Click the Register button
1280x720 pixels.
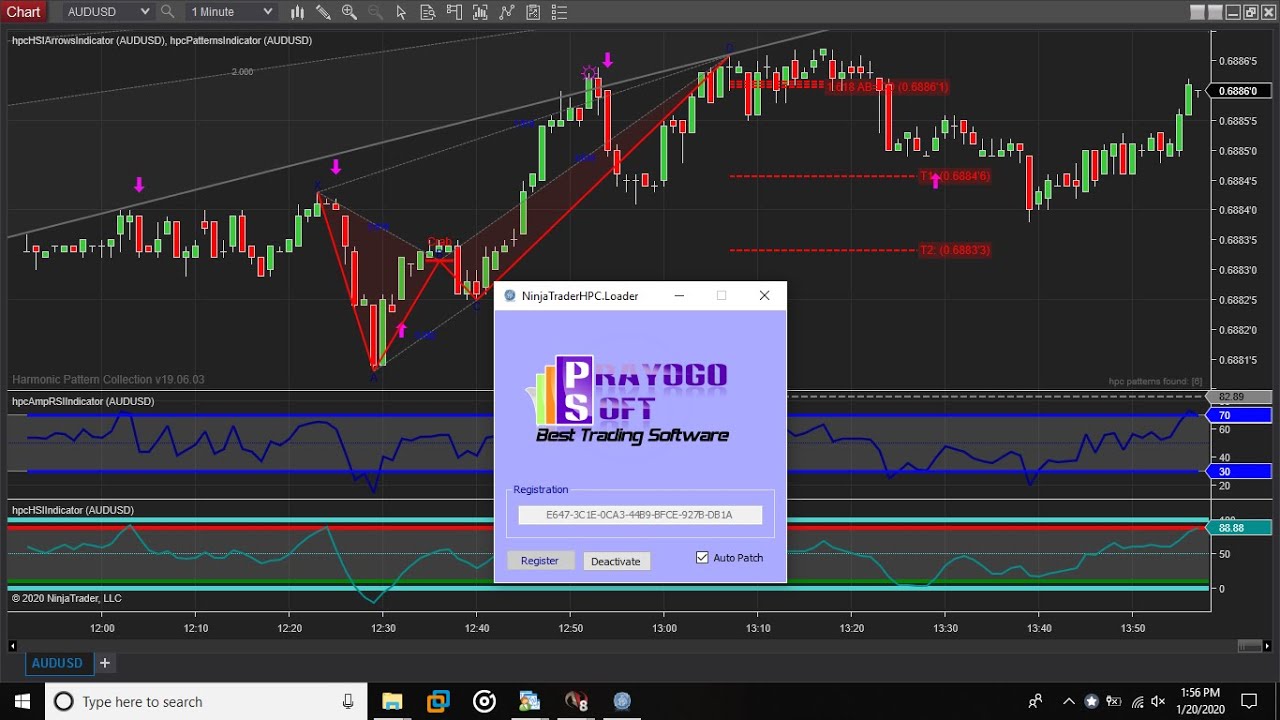(x=540, y=561)
